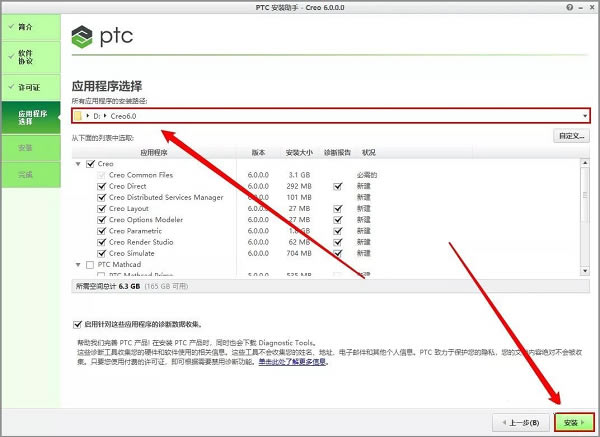Toggle diagnostic report for Creo Direct
This screenshot has width=600, height=437.
(338, 186)
